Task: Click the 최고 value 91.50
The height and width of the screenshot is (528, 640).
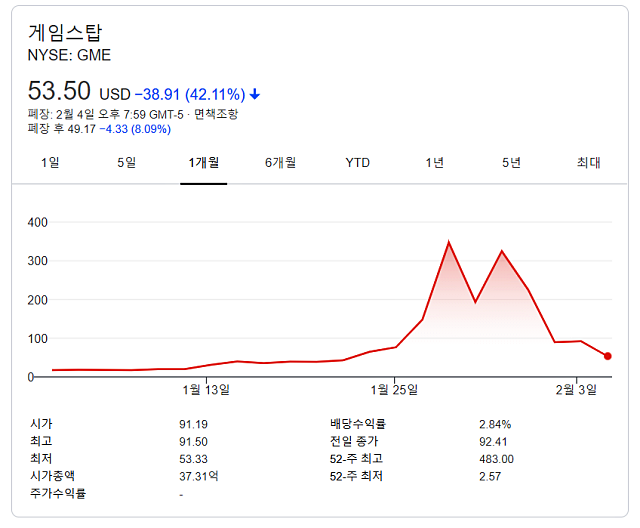Action: (x=193, y=442)
